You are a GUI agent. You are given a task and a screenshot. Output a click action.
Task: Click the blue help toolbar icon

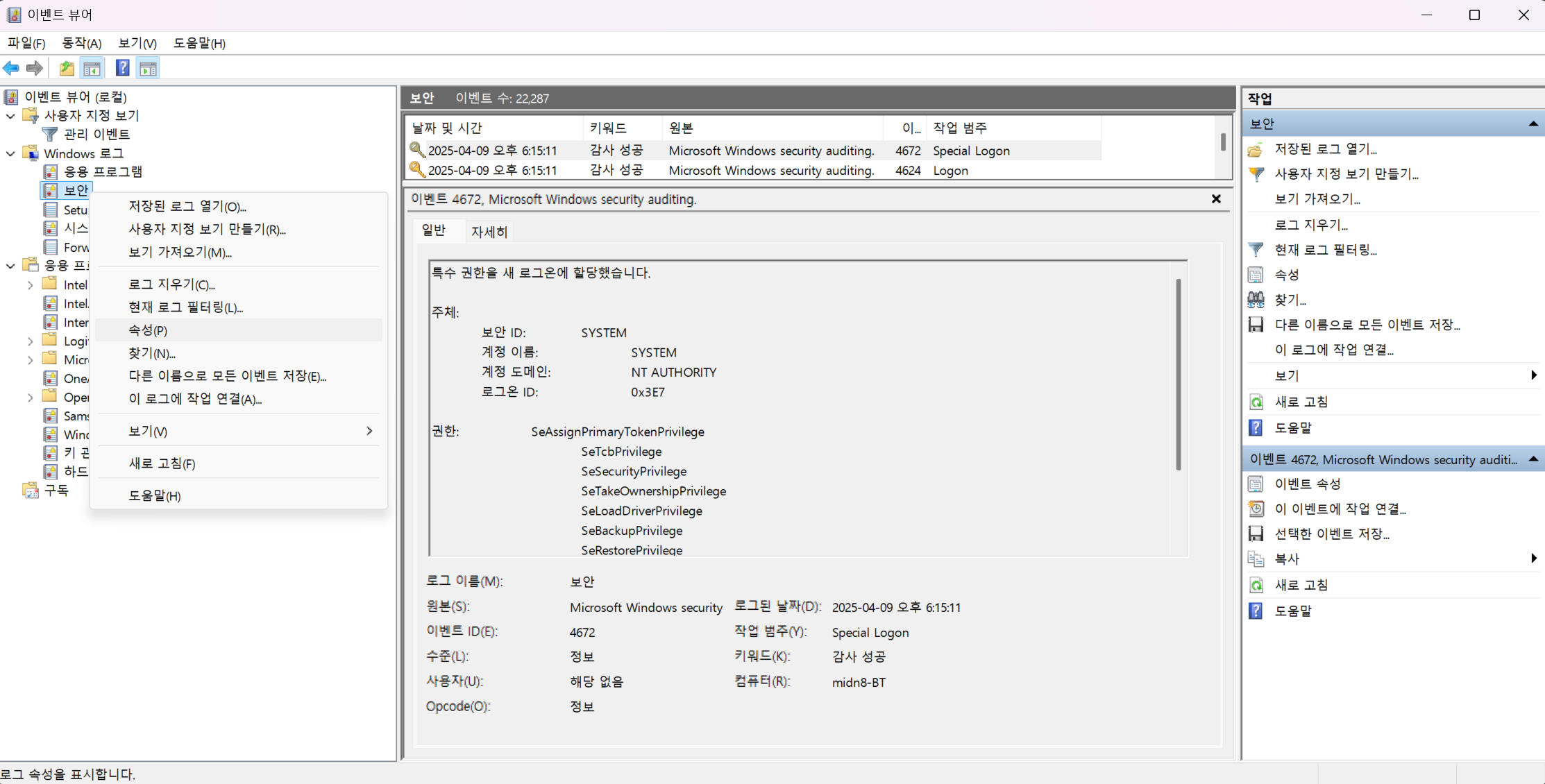pyautogui.click(x=122, y=68)
